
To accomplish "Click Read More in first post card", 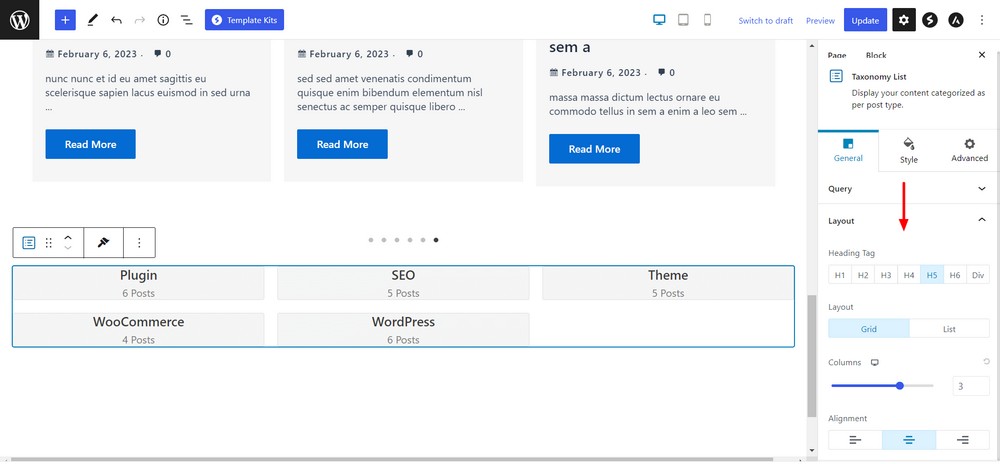I will tap(91, 144).
